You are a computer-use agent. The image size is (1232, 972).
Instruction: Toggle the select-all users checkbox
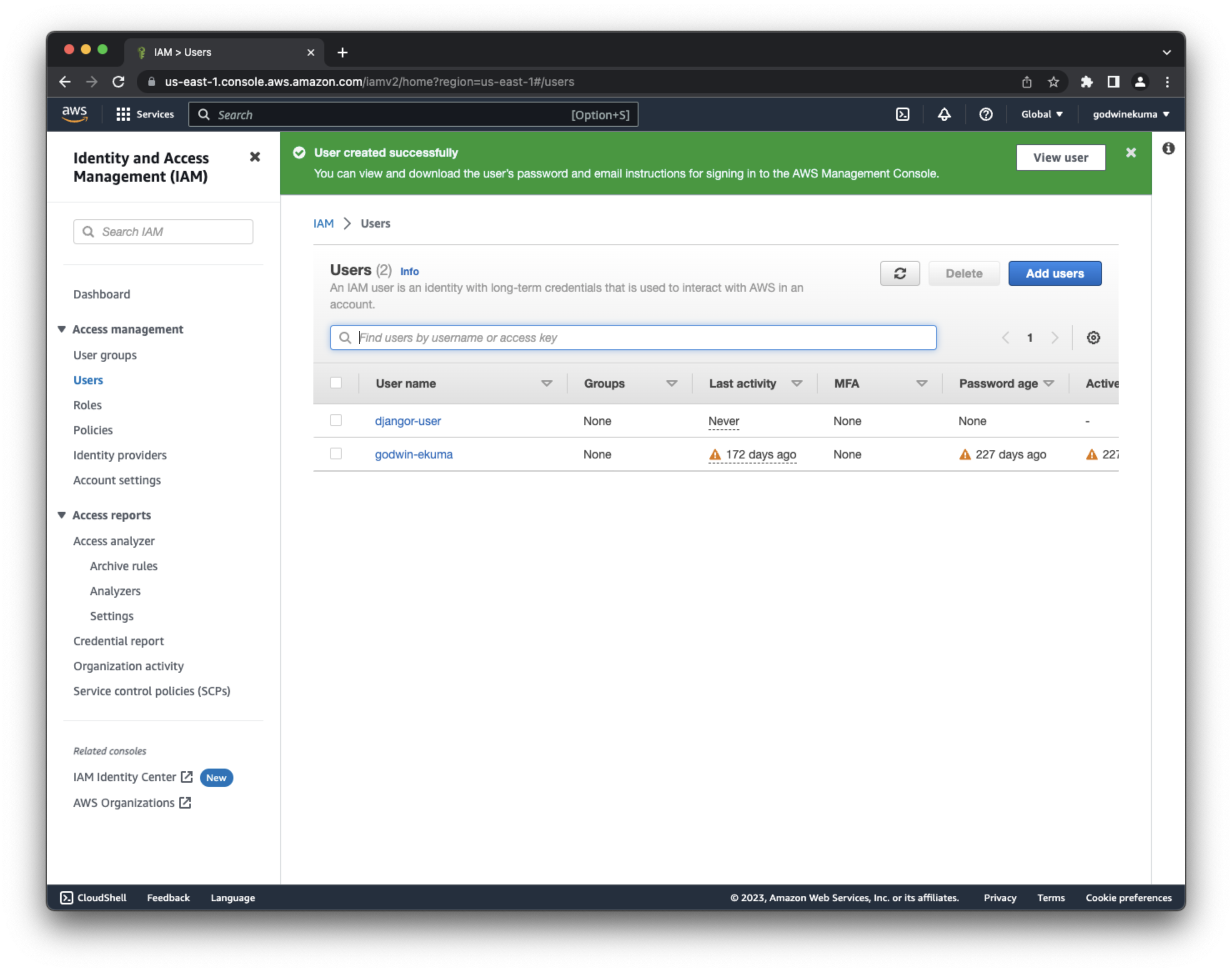pyautogui.click(x=336, y=383)
